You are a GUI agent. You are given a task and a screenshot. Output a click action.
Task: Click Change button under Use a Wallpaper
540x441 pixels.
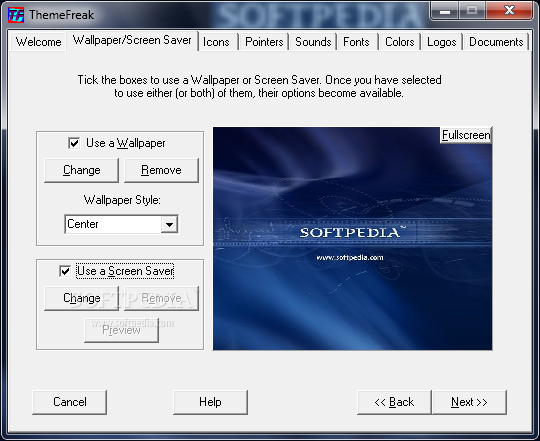click(x=82, y=170)
